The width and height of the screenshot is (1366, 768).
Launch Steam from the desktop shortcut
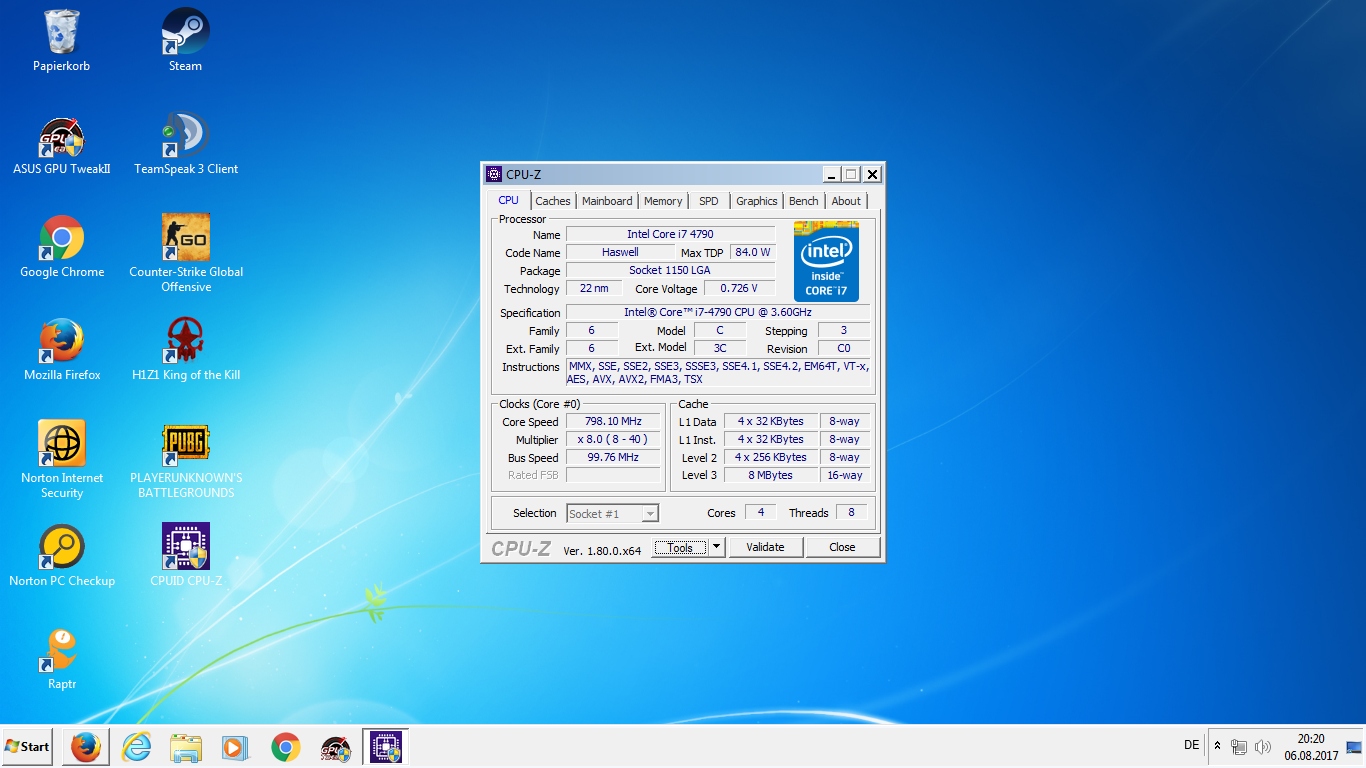pyautogui.click(x=185, y=40)
